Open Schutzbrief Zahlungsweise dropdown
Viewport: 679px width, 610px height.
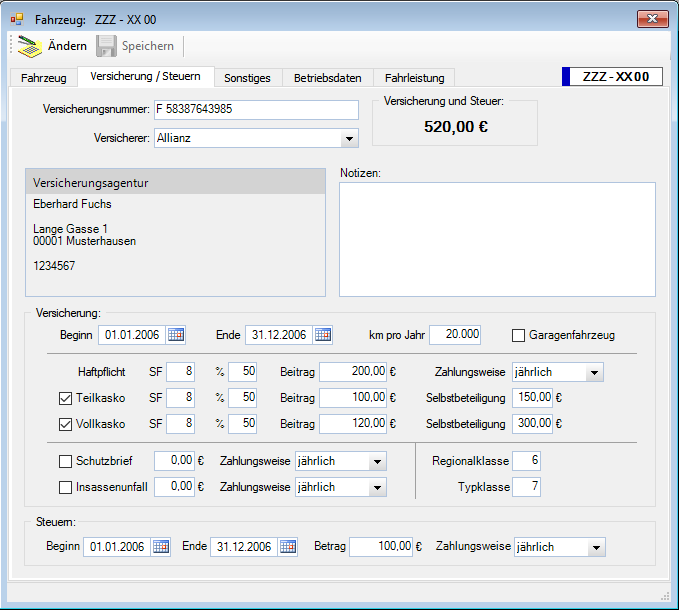[x=378, y=462]
